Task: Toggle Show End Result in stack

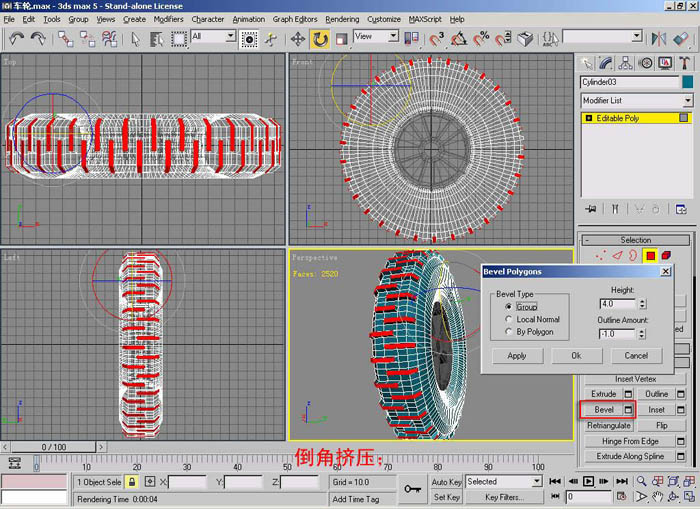Action: [615, 209]
